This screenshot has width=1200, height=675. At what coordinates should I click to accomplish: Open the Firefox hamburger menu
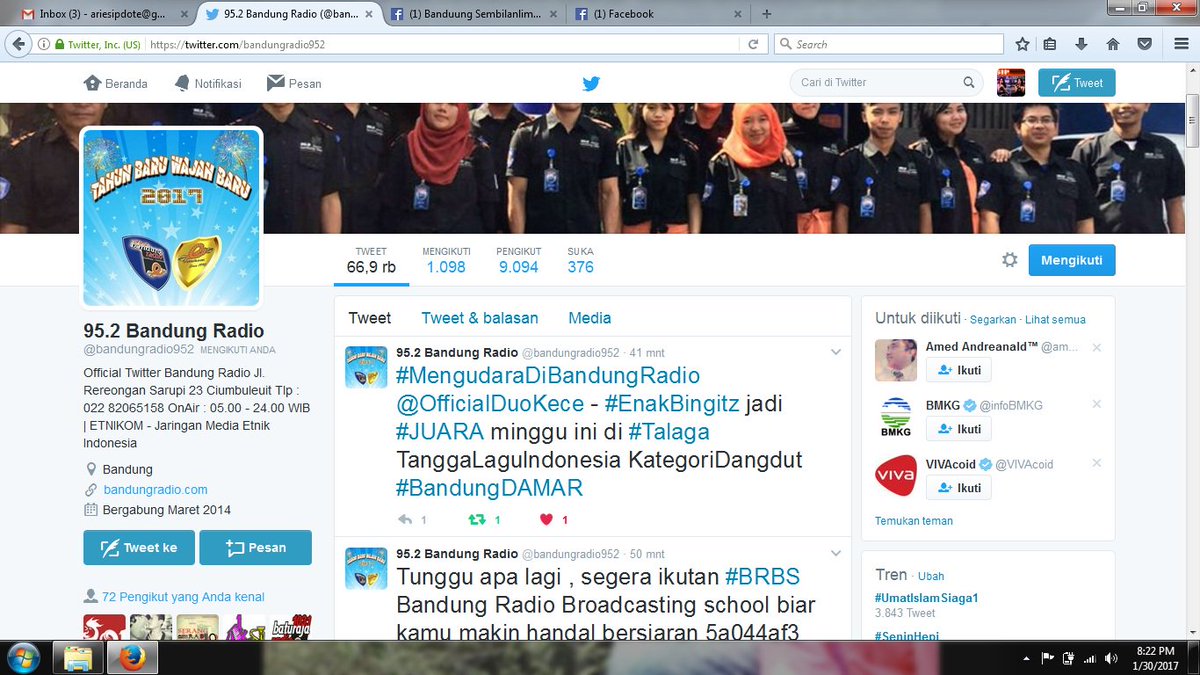pos(1180,43)
